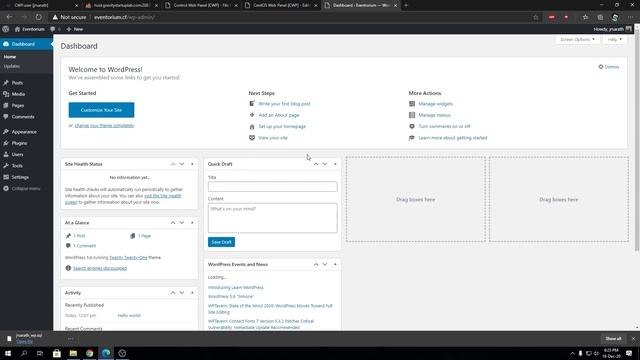
Task: Open the WordPress logo menu in admin bar
Action: coord(6,29)
